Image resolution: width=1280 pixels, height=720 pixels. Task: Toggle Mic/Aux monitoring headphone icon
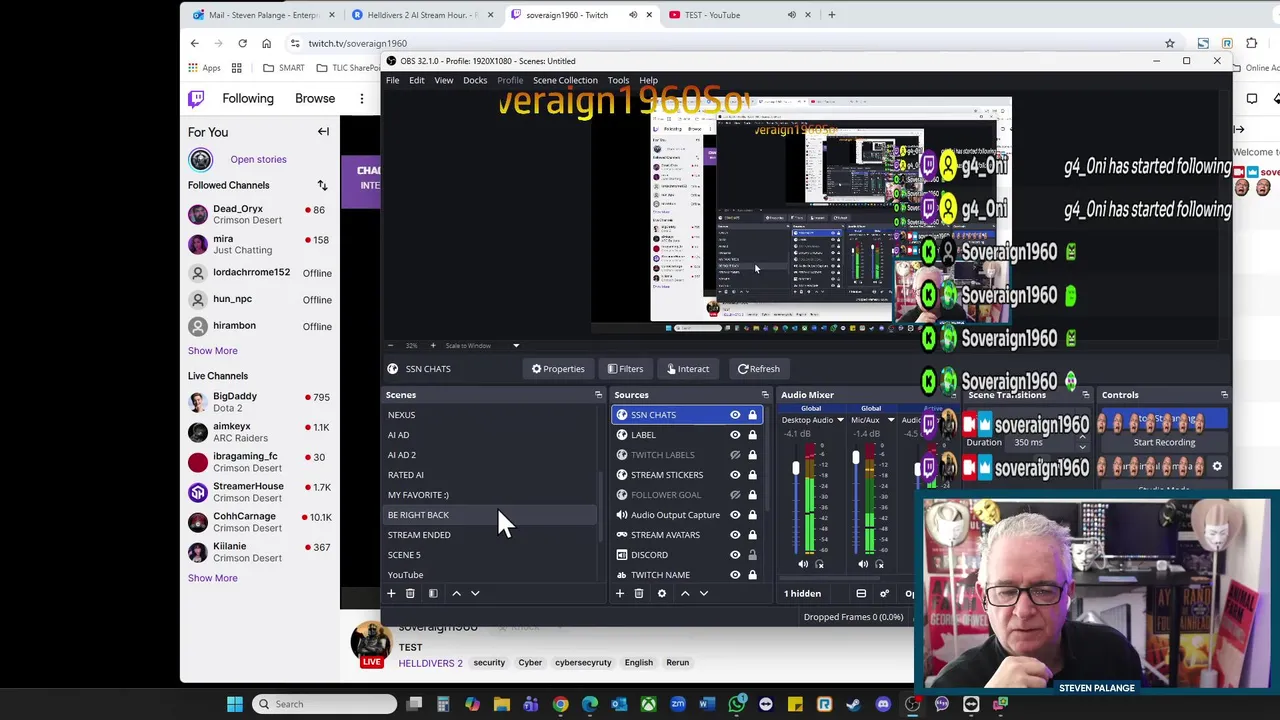879,564
